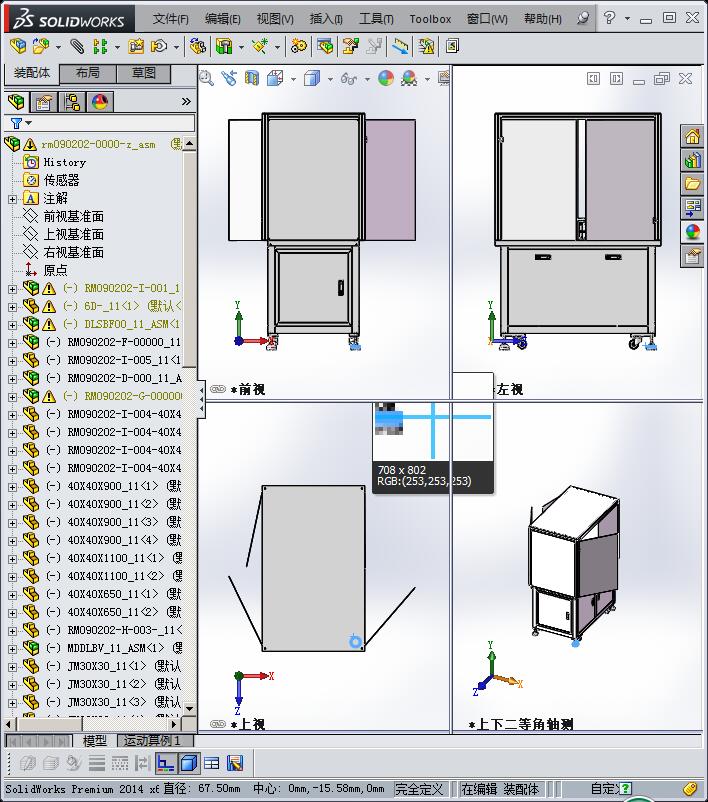Click the status bar quick tips help icon
The height and width of the screenshot is (802, 708).
point(625,789)
